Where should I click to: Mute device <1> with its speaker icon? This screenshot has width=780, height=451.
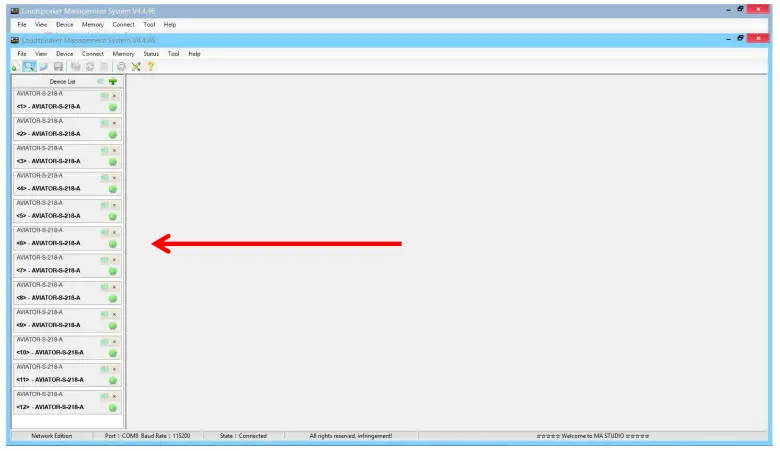click(104, 95)
